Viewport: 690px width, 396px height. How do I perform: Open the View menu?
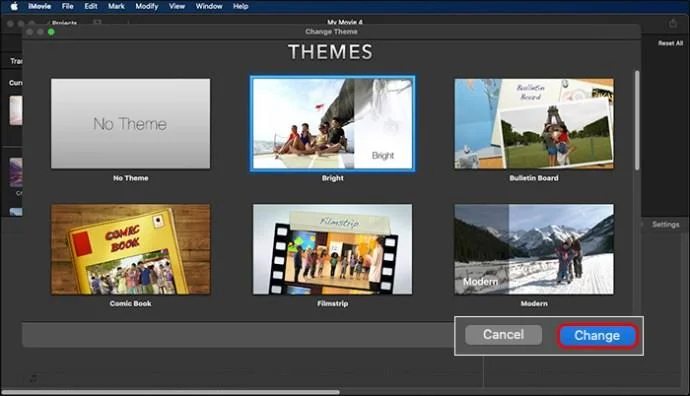coord(177,6)
